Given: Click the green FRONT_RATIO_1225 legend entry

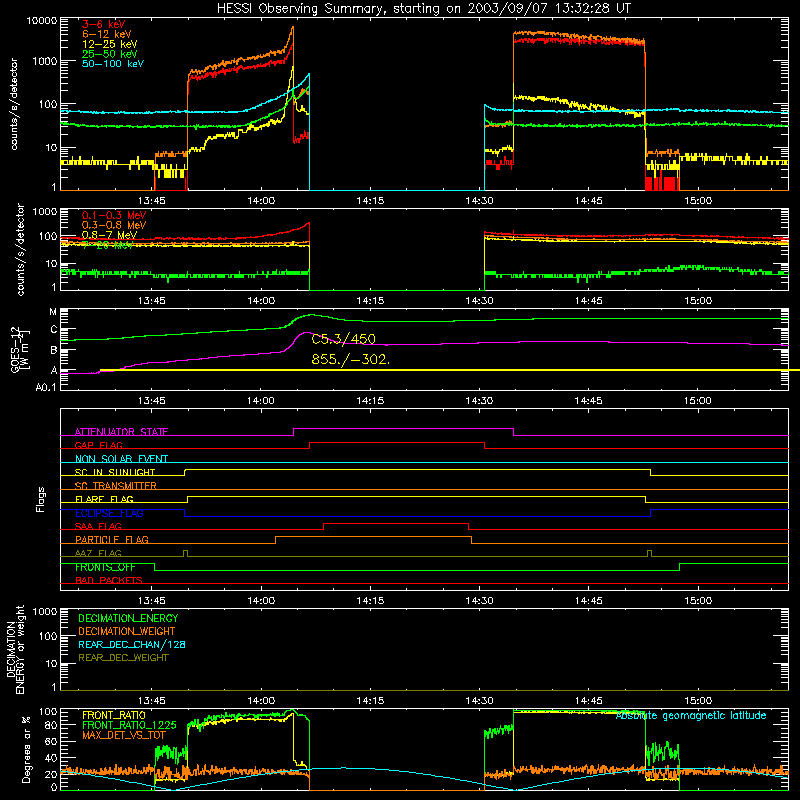Looking at the screenshot, I should pyautogui.click(x=129, y=725).
